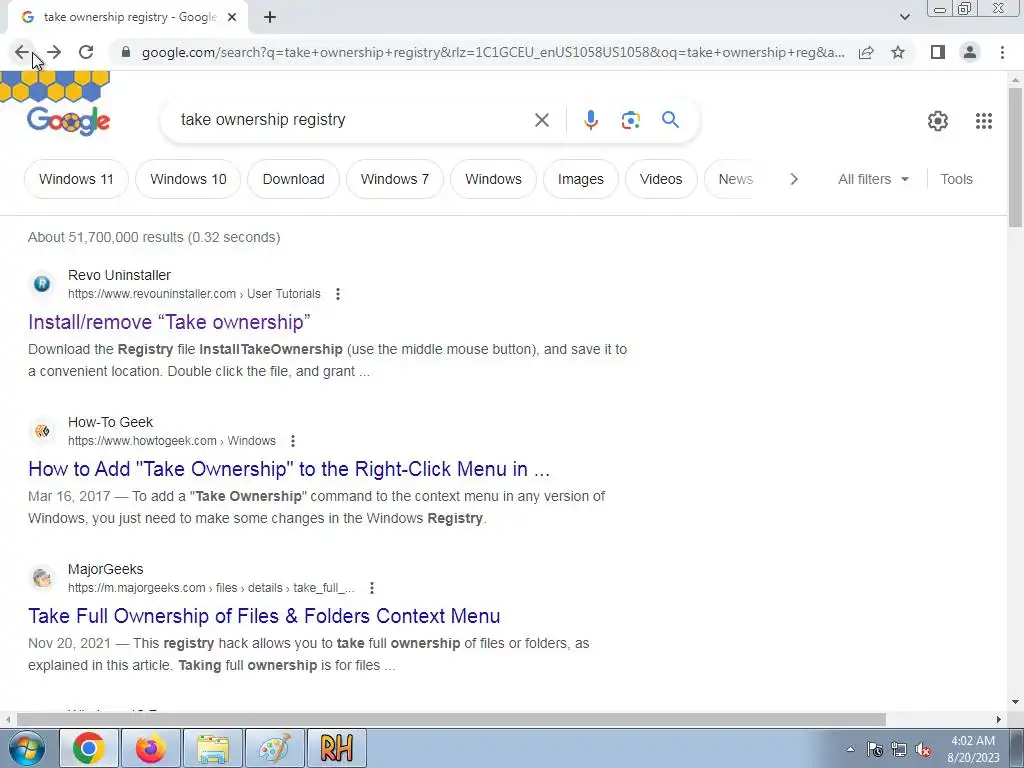Open the Chrome side panel icon

point(938,52)
